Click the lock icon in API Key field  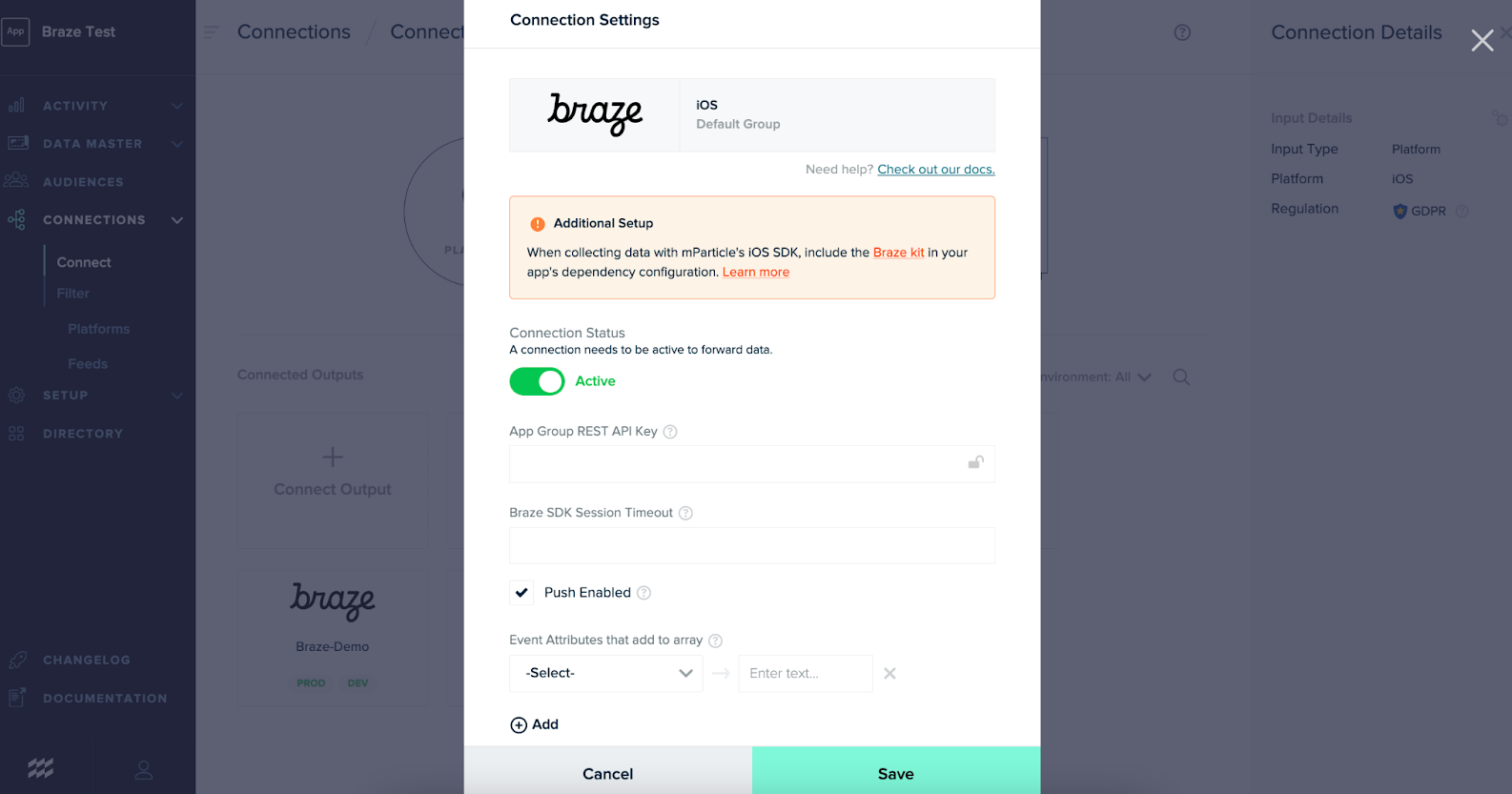click(x=975, y=463)
